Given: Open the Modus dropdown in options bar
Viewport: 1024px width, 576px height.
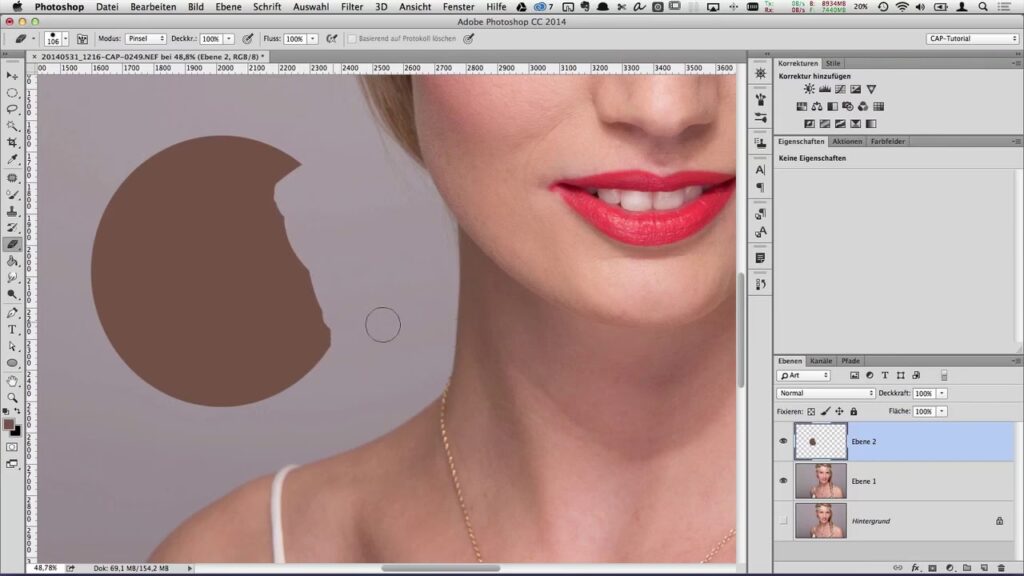Looking at the screenshot, I should tap(146, 39).
